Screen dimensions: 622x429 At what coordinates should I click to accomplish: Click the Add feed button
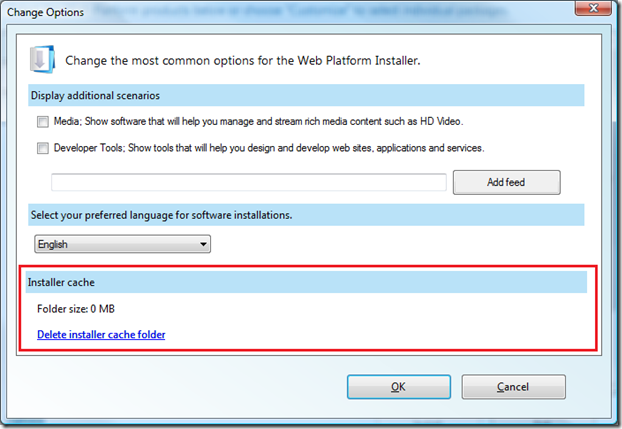[x=507, y=183]
